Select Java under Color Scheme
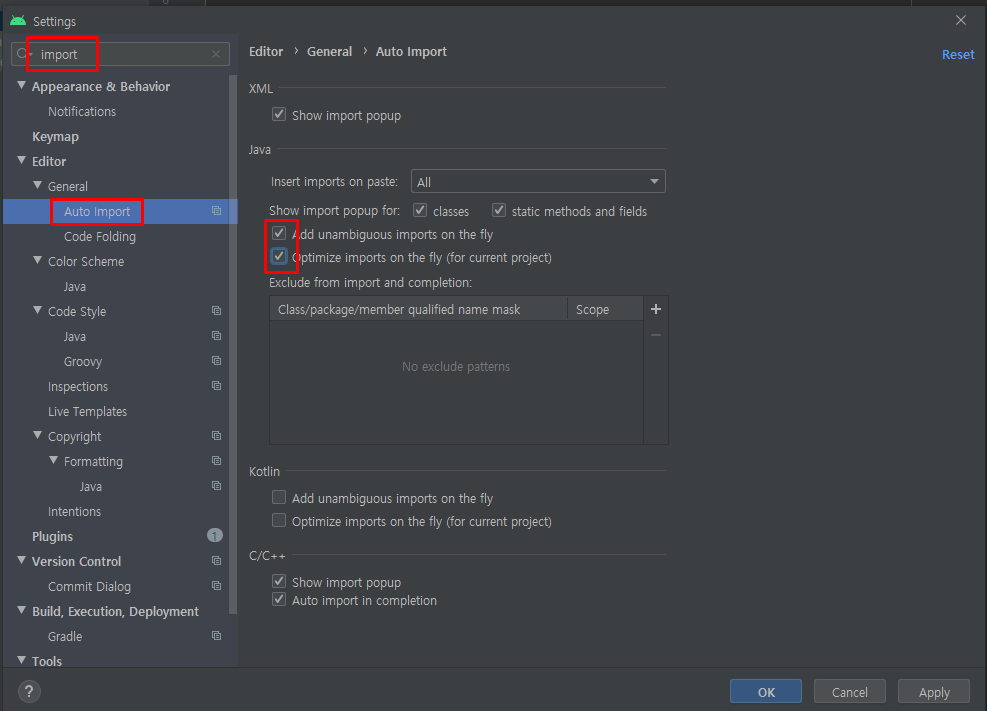This screenshot has height=711, width=987. (x=74, y=286)
